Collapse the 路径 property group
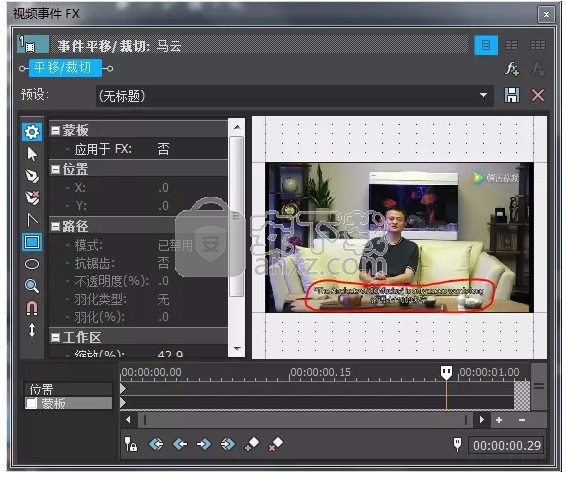 55,226
